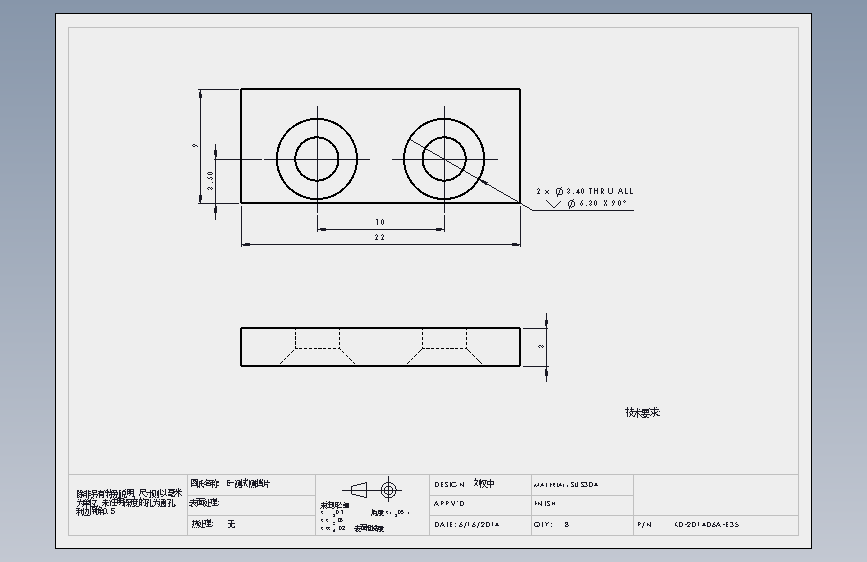
Task: Click the 图纸名称 drawing name field
Action: coord(252,485)
